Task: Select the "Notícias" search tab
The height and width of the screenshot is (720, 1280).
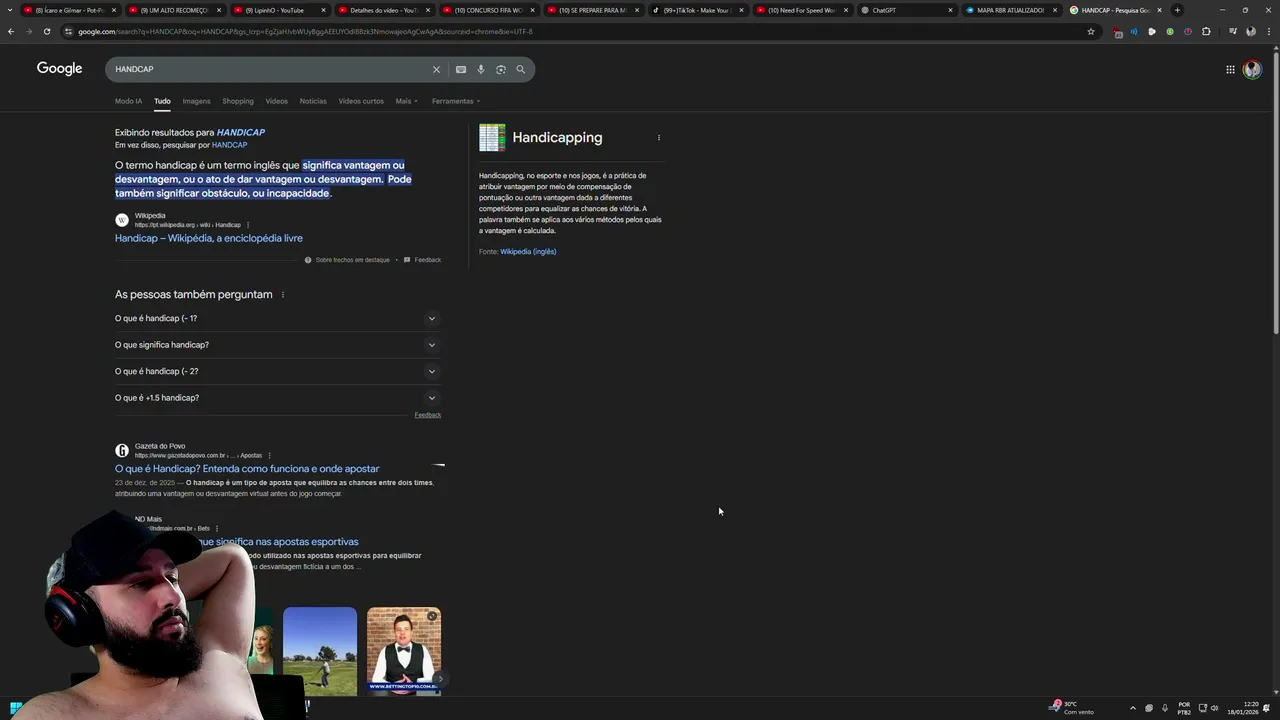Action: point(313,101)
